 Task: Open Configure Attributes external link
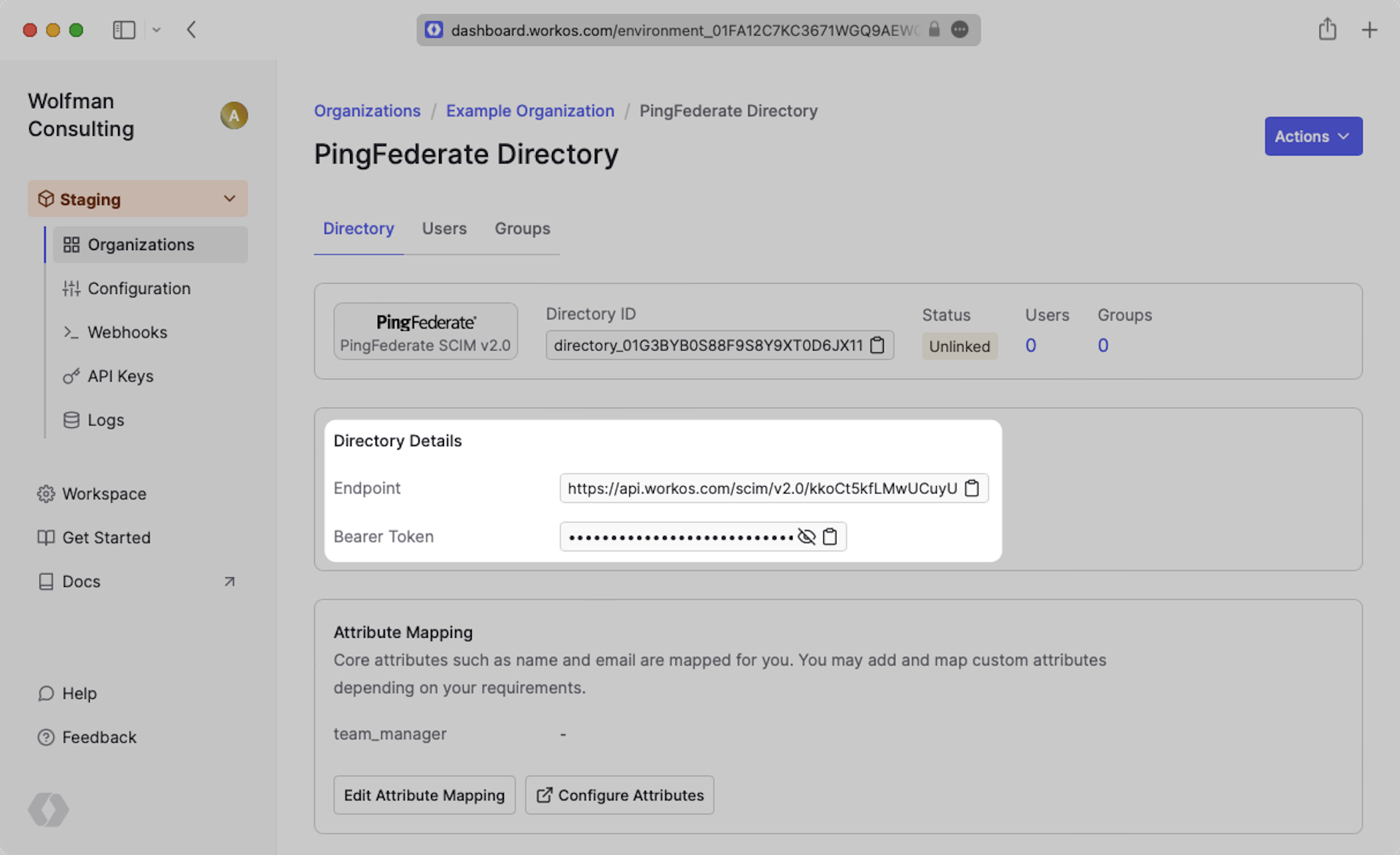pyautogui.click(x=620, y=795)
